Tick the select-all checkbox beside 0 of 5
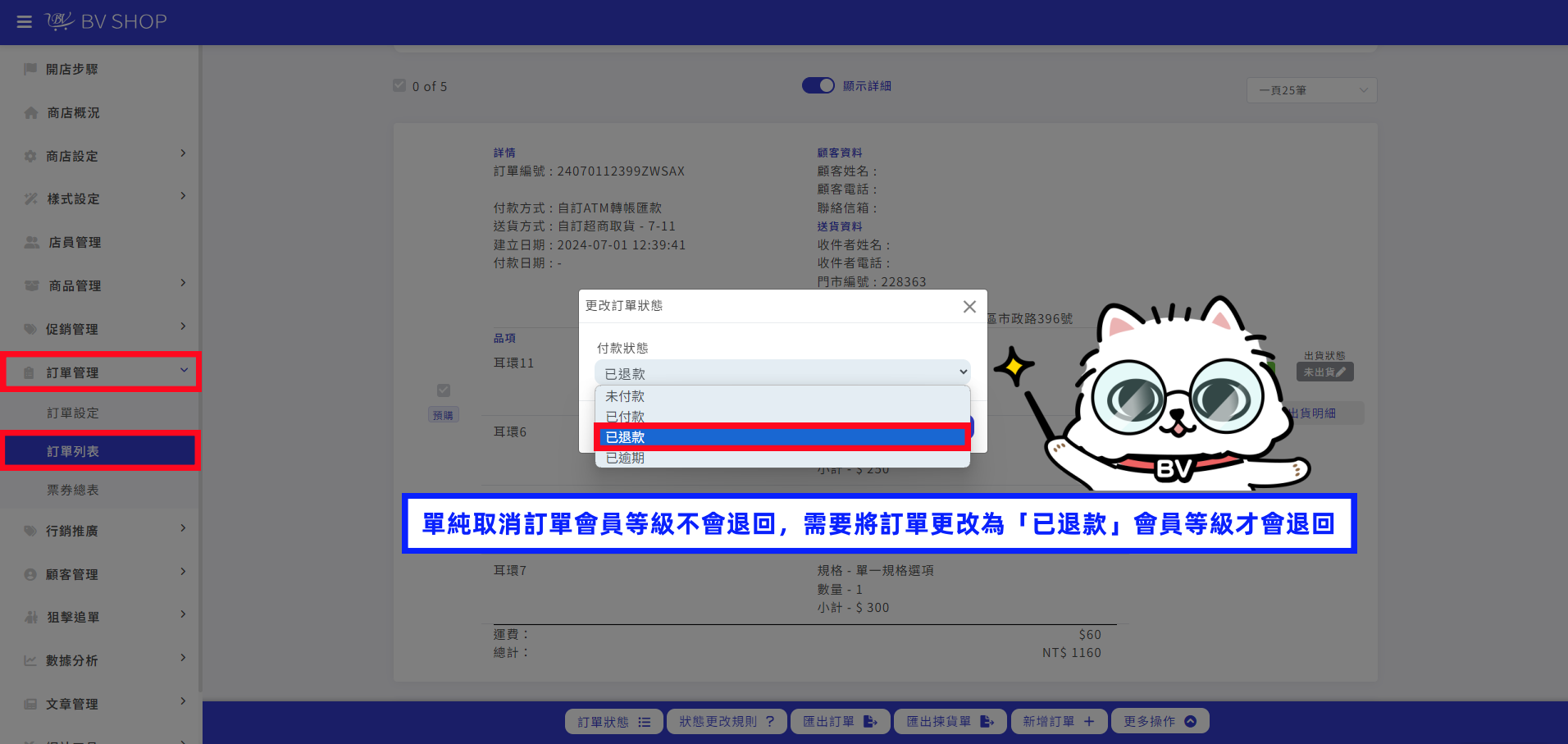Screen dimensions: 1568x744 399,85
